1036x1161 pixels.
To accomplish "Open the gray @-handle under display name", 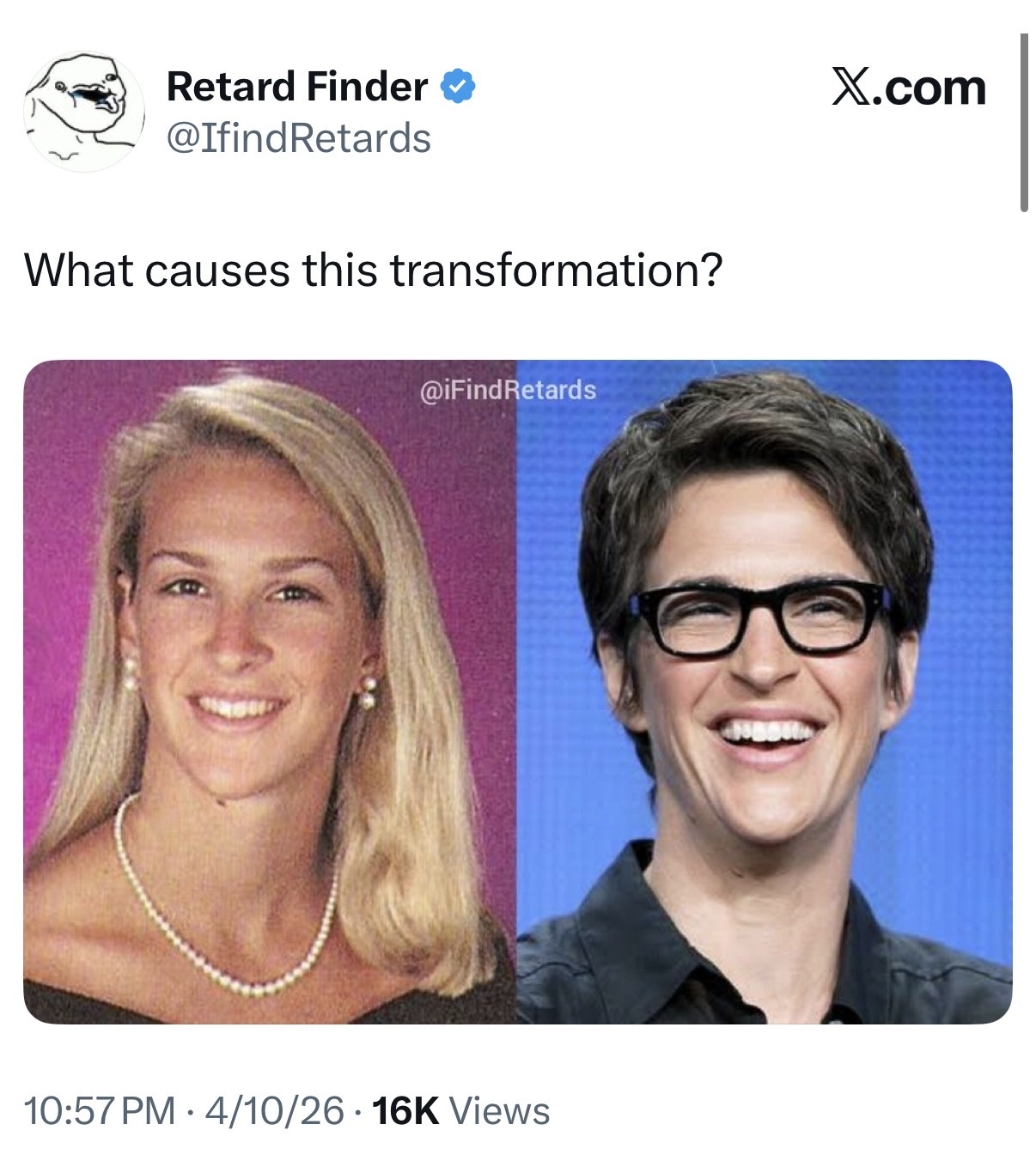I will pos(298,137).
